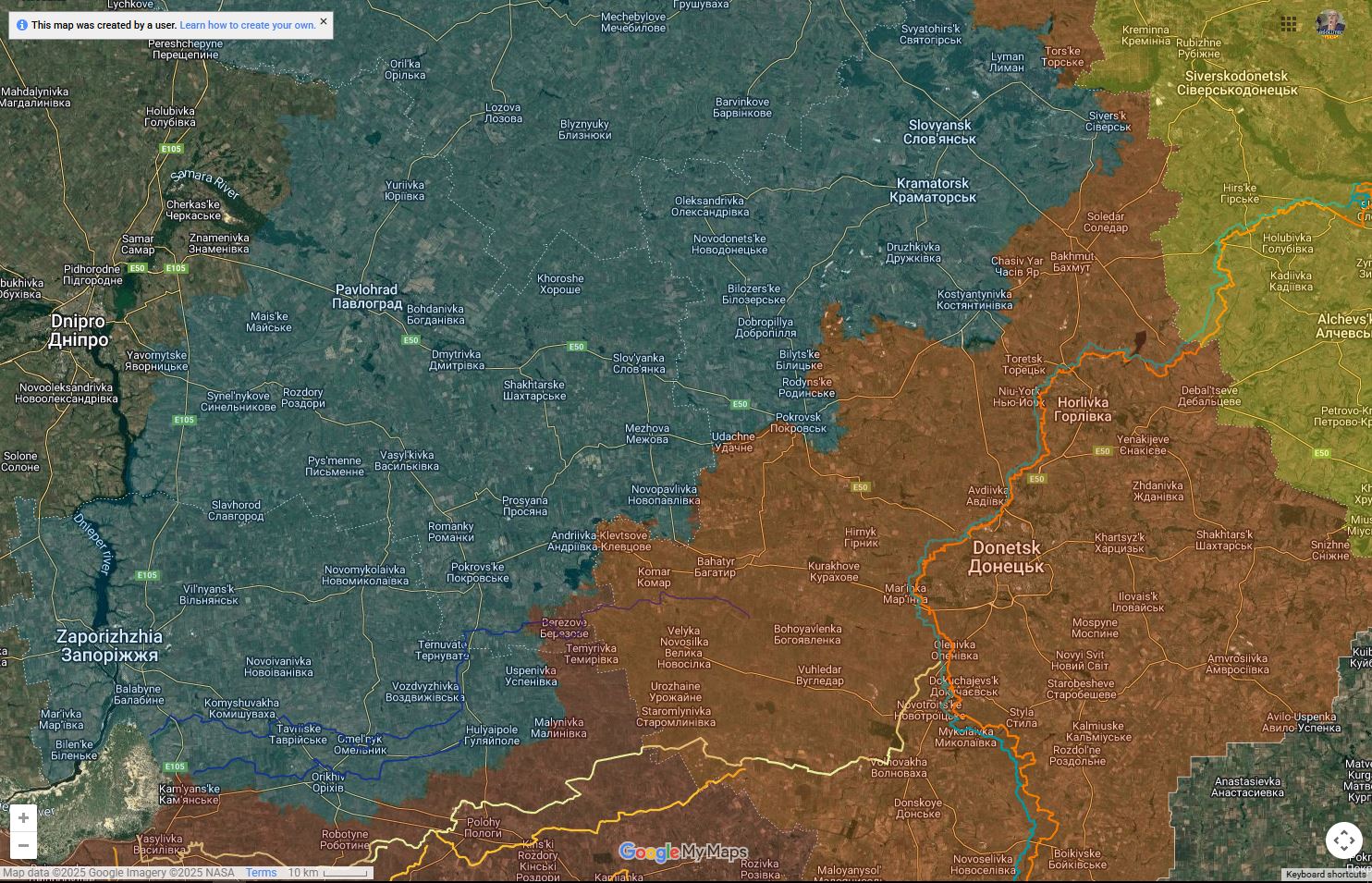Click the Robotyne village label
This screenshot has height=883, width=1372.
[x=345, y=840]
